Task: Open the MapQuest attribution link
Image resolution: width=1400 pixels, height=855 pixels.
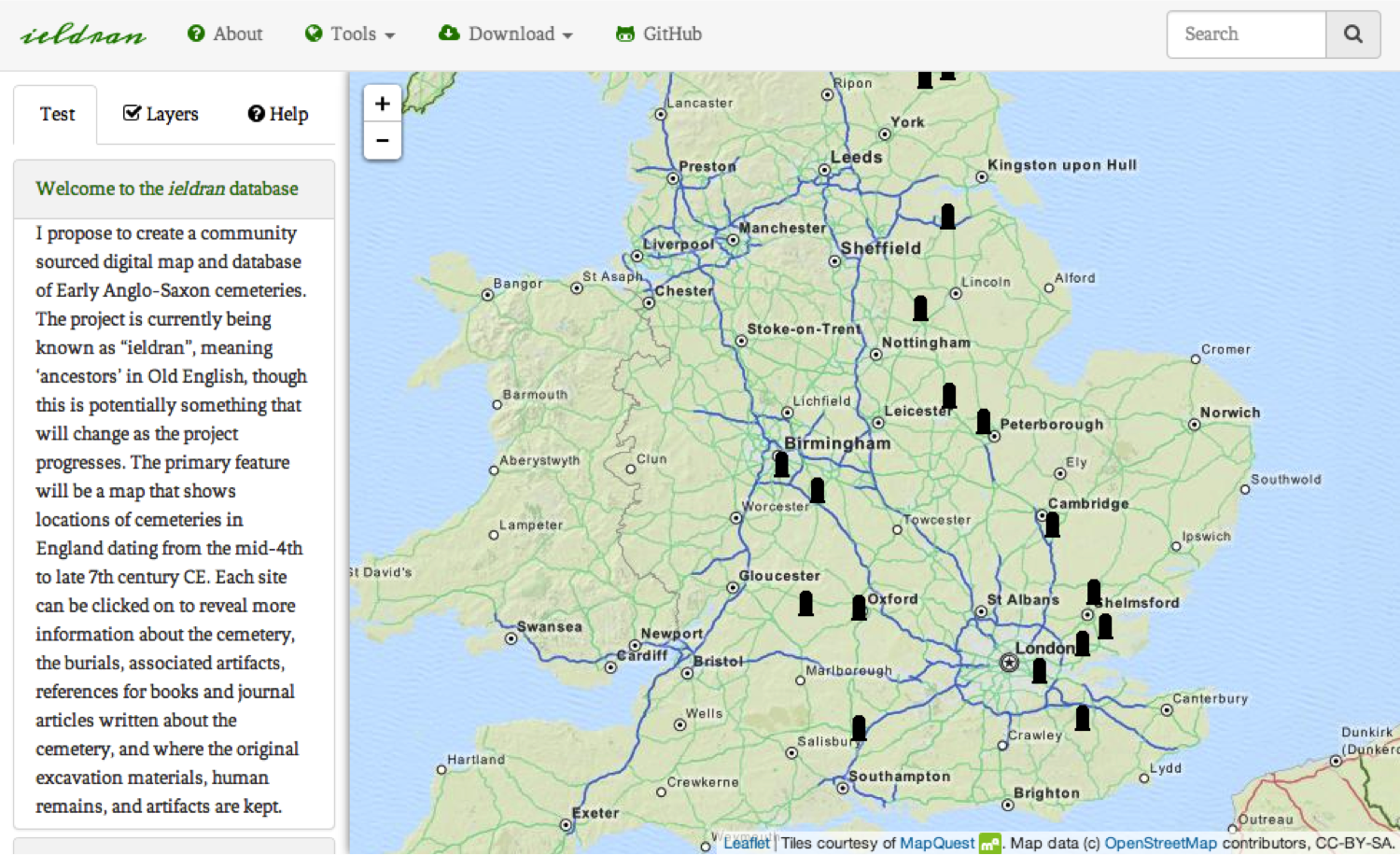Action: tap(937, 843)
